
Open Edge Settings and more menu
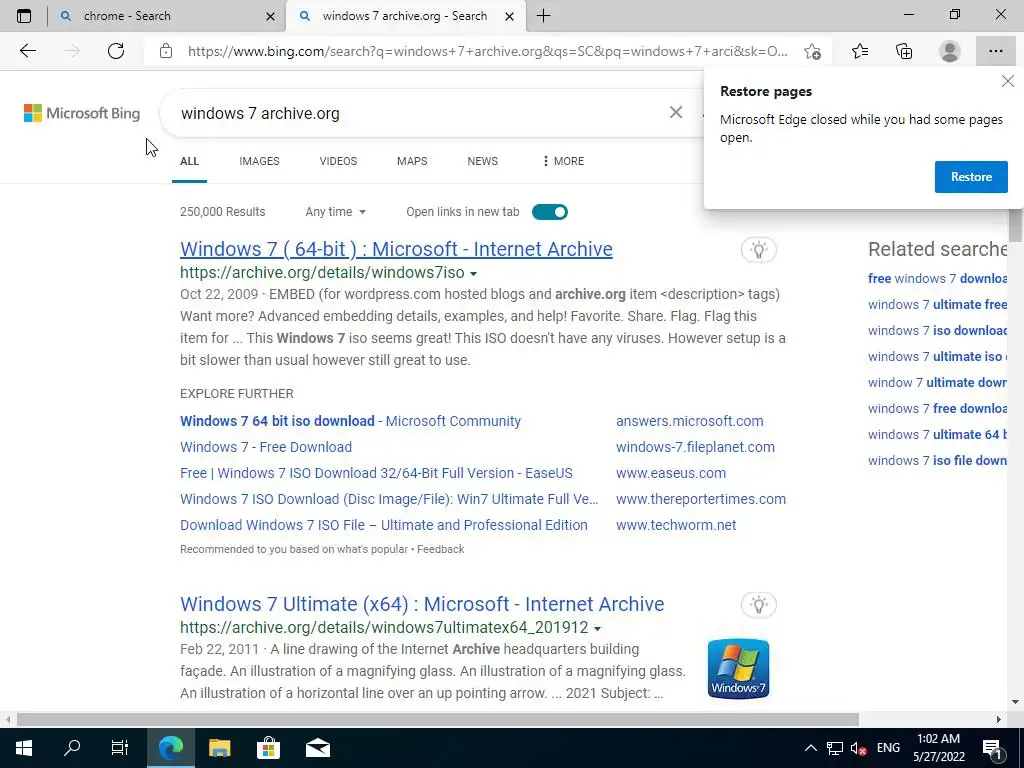pos(995,51)
